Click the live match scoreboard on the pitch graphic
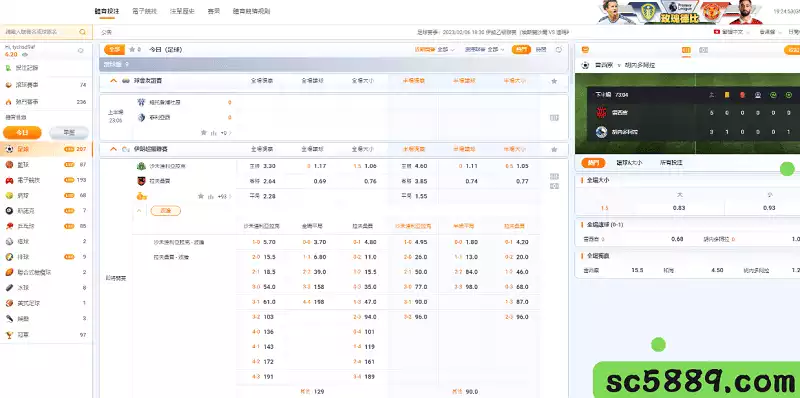This screenshot has height=398, width=800. (693, 113)
